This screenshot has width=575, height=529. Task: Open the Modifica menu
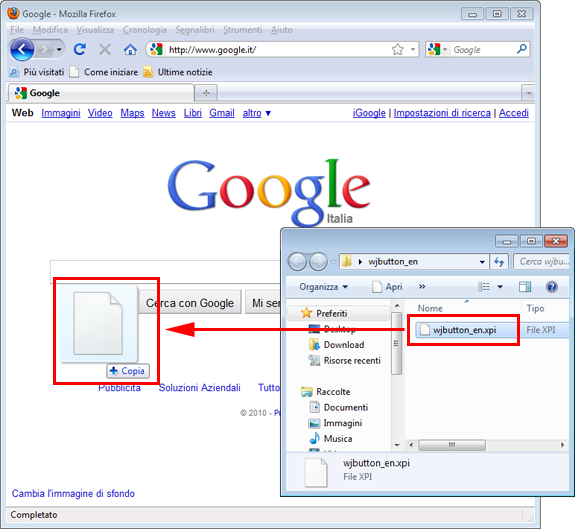[x=50, y=30]
